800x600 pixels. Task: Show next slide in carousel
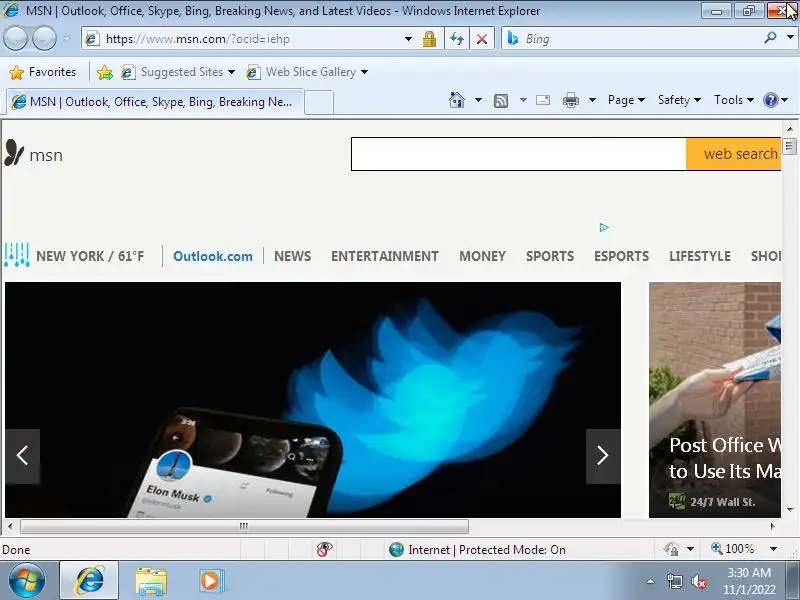point(603,456)
